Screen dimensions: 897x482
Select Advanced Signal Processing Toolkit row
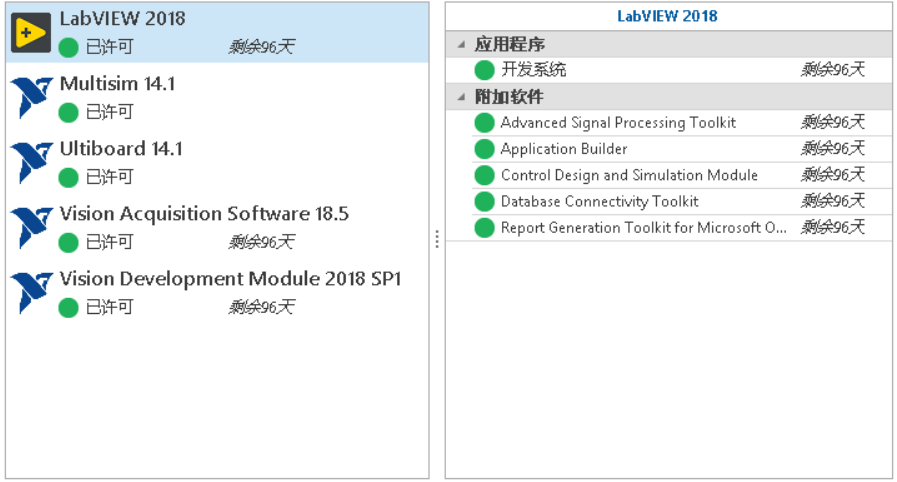tap(682, 123)
